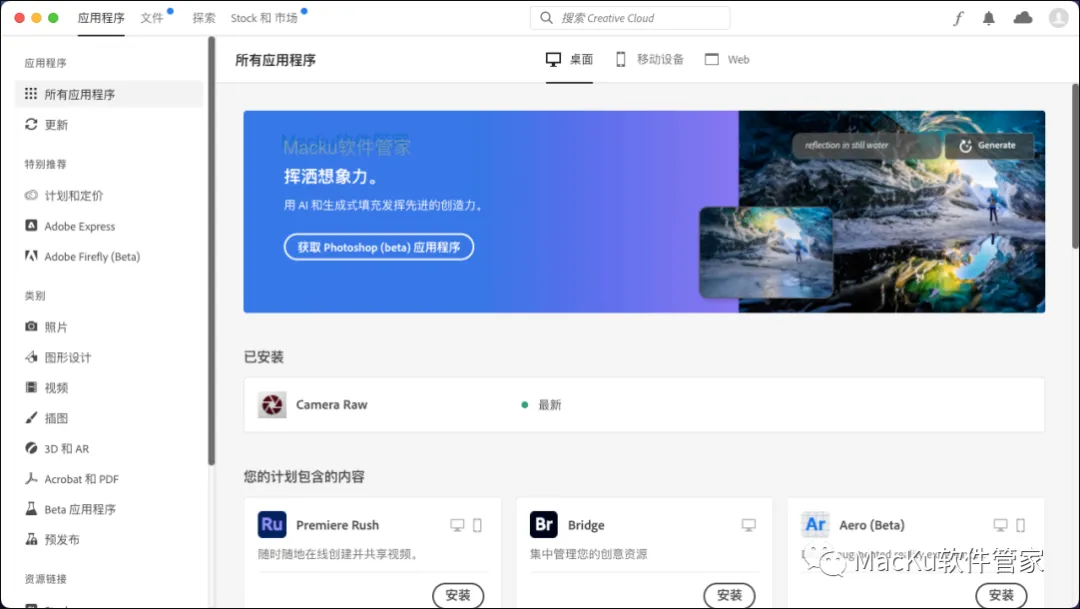Screen dimensions: 1080x609
Task: Switch to the 文件 top tab
Action: pos(152,18)
